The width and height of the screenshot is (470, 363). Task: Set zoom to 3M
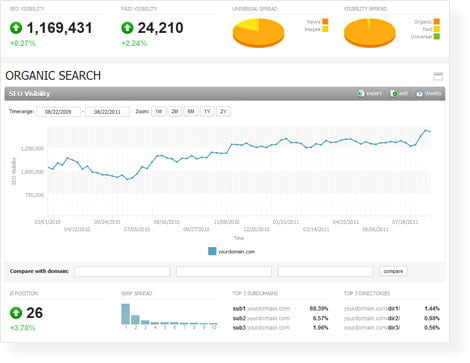click(x=175, y=111)
